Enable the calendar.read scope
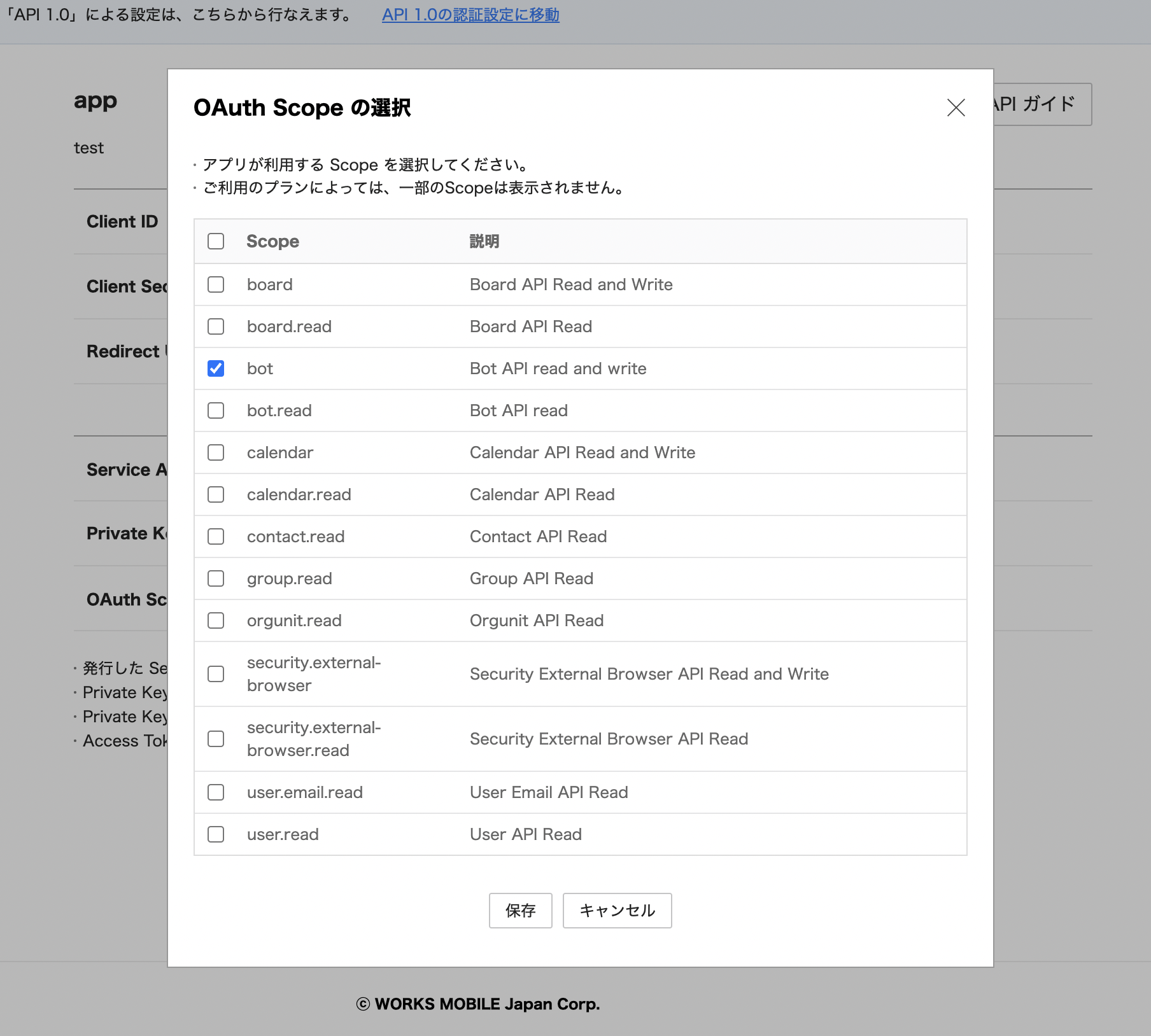This screenshot has width=1151, height=1036. point(216,494)
